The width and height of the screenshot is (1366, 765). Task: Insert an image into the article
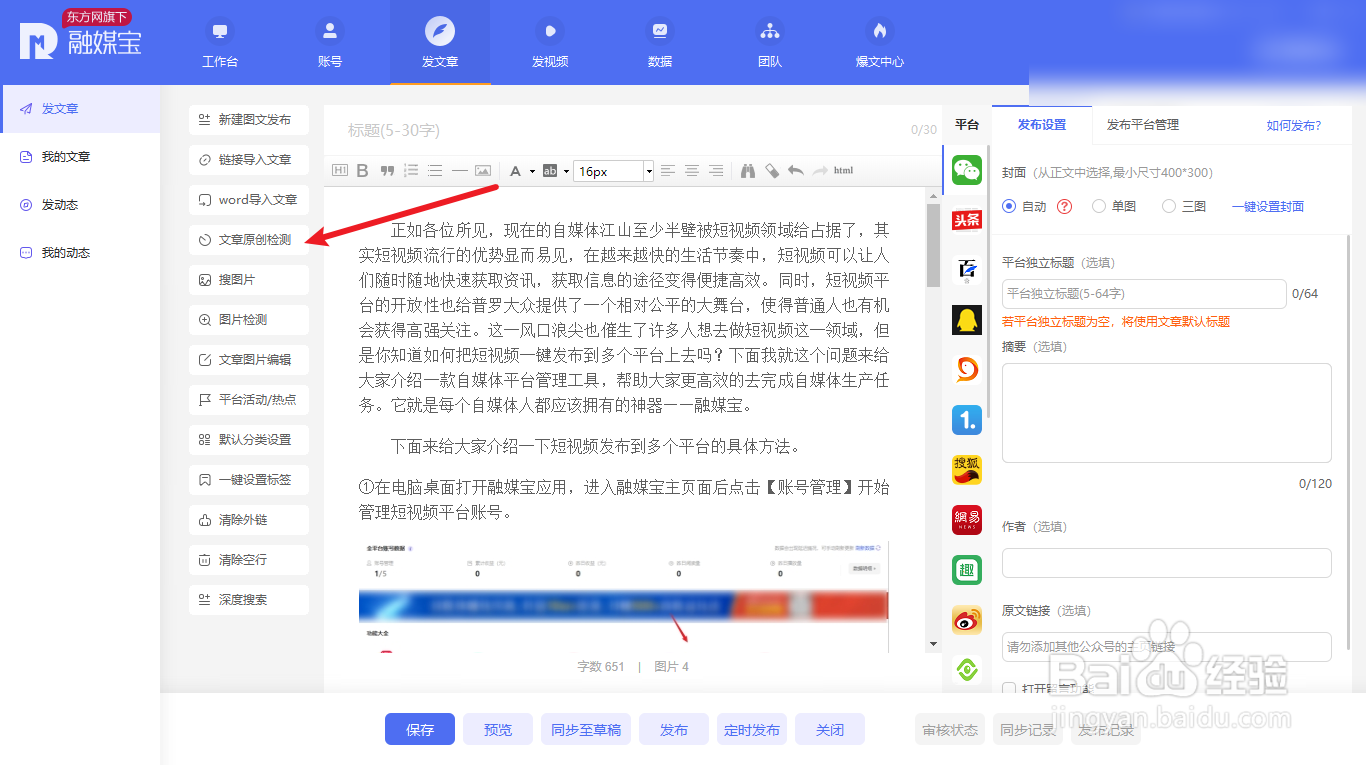483,171
